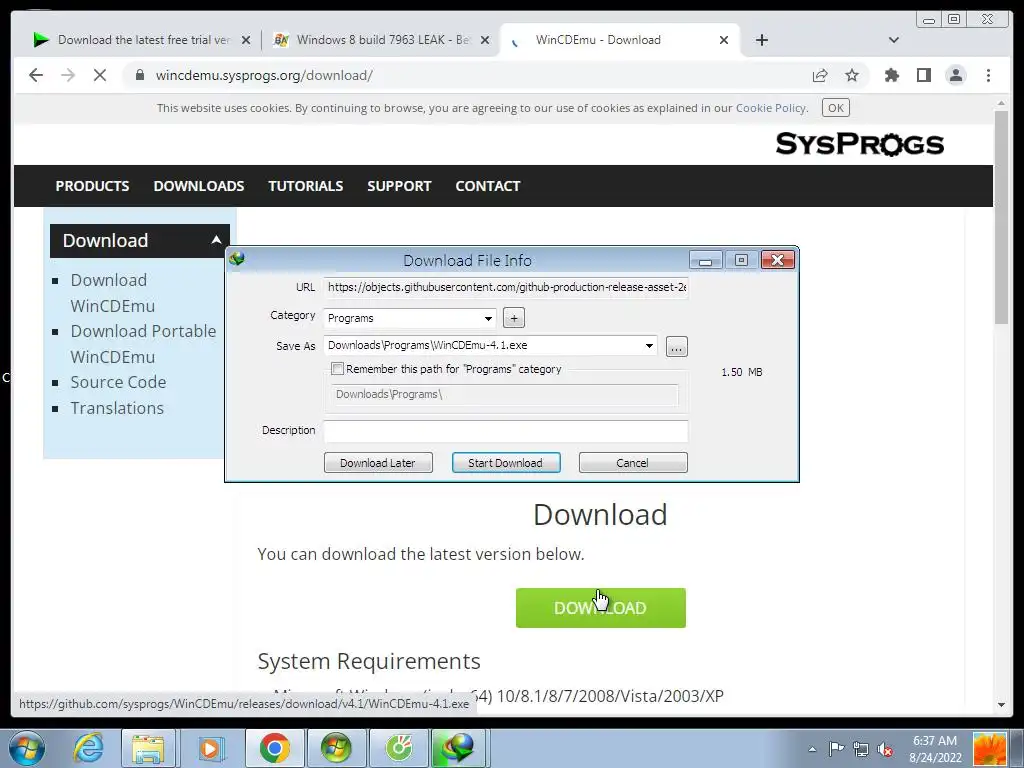Viewport: 1024px width, 768px height.
Task: Open a new Chrome tab
Action: [761, 40]
